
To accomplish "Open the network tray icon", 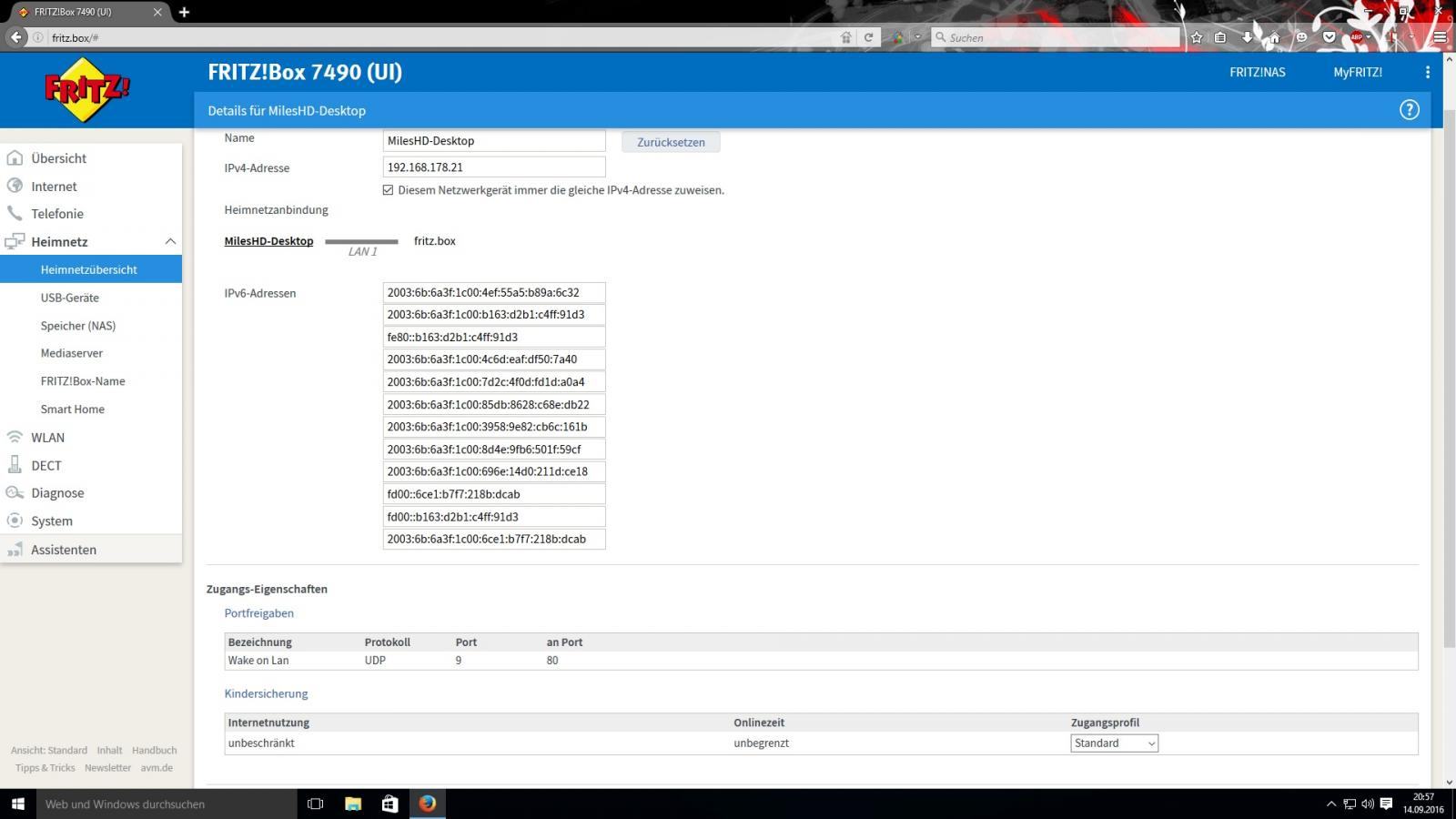I will (x=1350, y=804).
